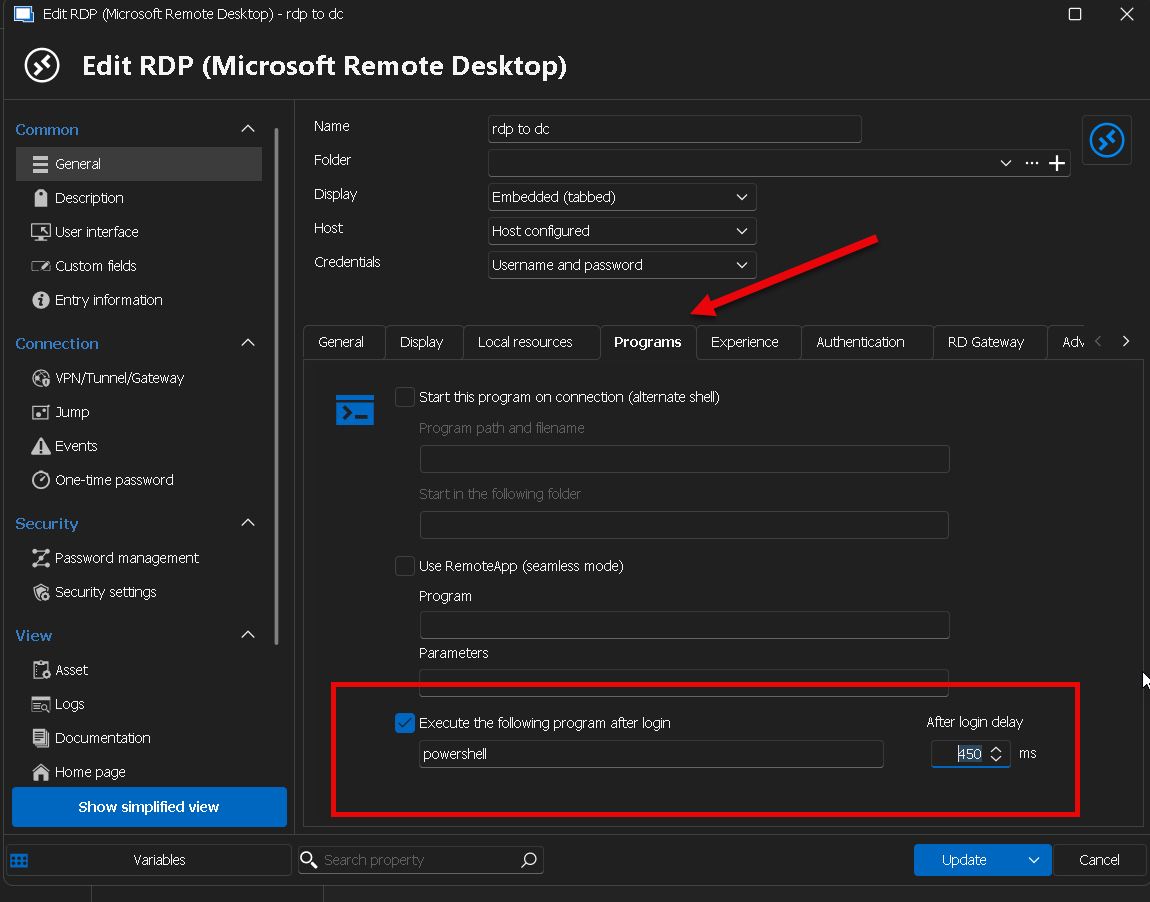This screenshot has height=902, width=1150.
Task: Click the Connection section heading
Action: [56, 343]
